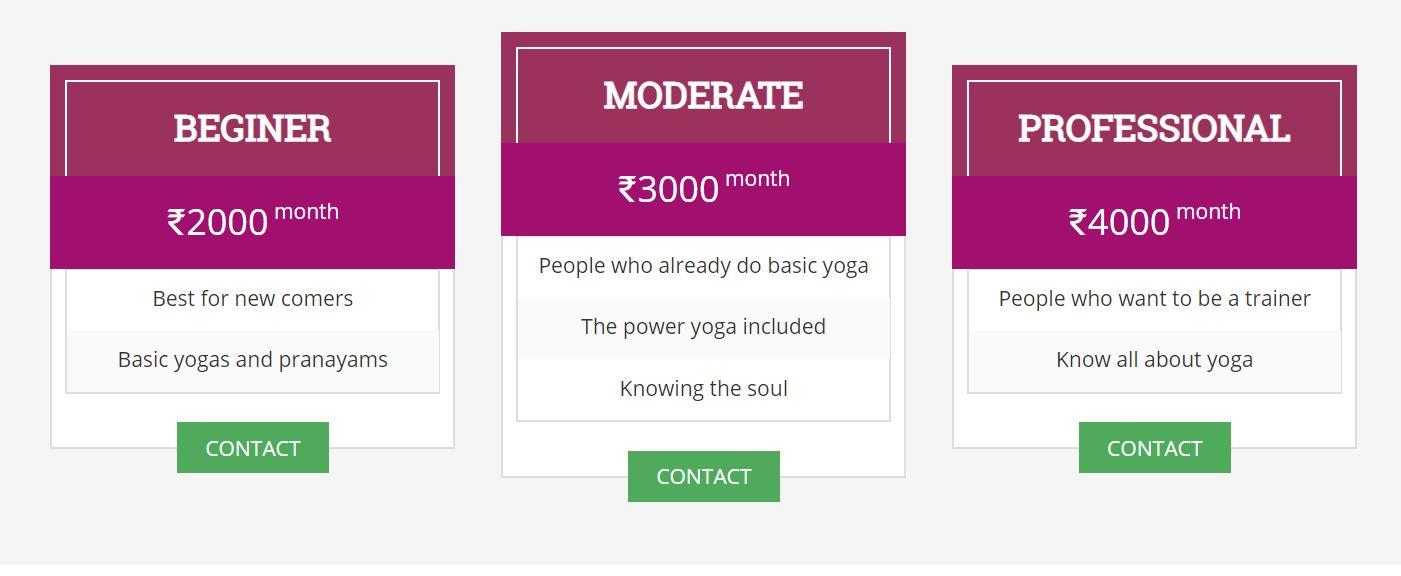Screen dimensions: 1401x576
Task: Click "People who want to be a trainer"
Action: (x=1154, y=299)
